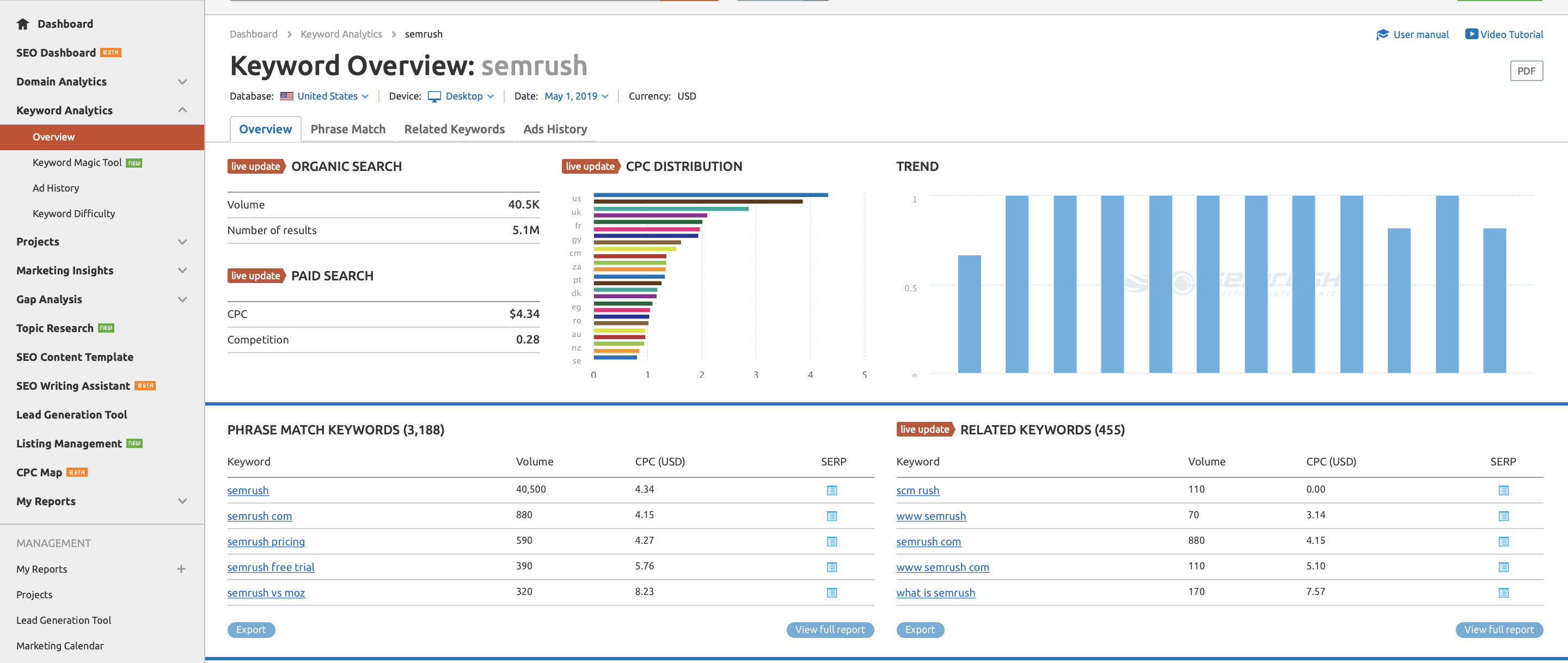Select Overview item in sidebar
Viewport: 1568px width, 663px height.
102,137
